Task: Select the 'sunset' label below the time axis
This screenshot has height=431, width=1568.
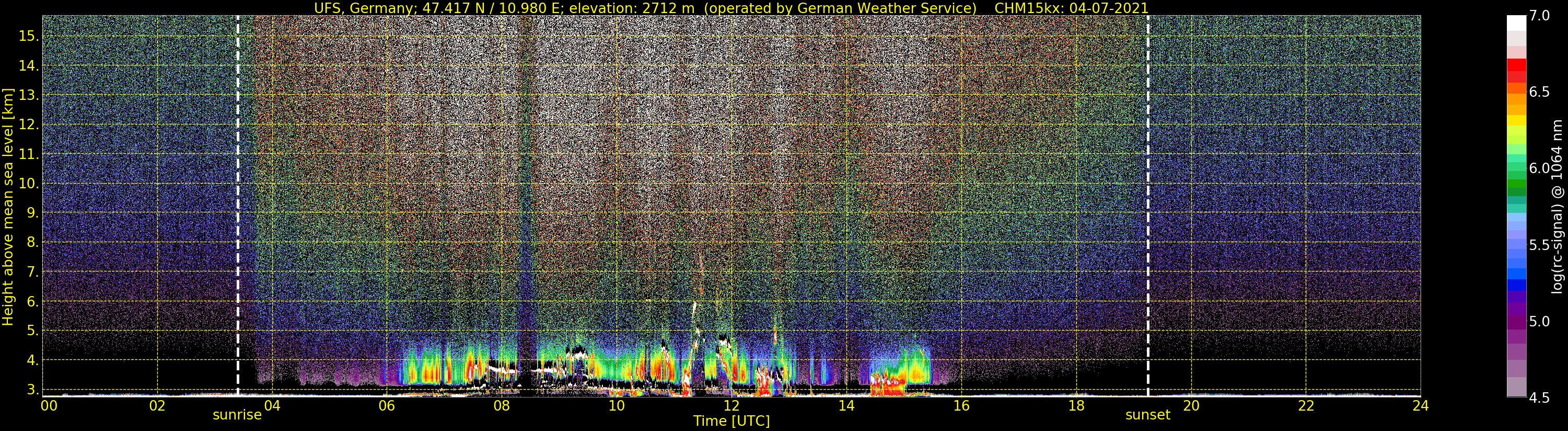Action: coord(1147,415)
